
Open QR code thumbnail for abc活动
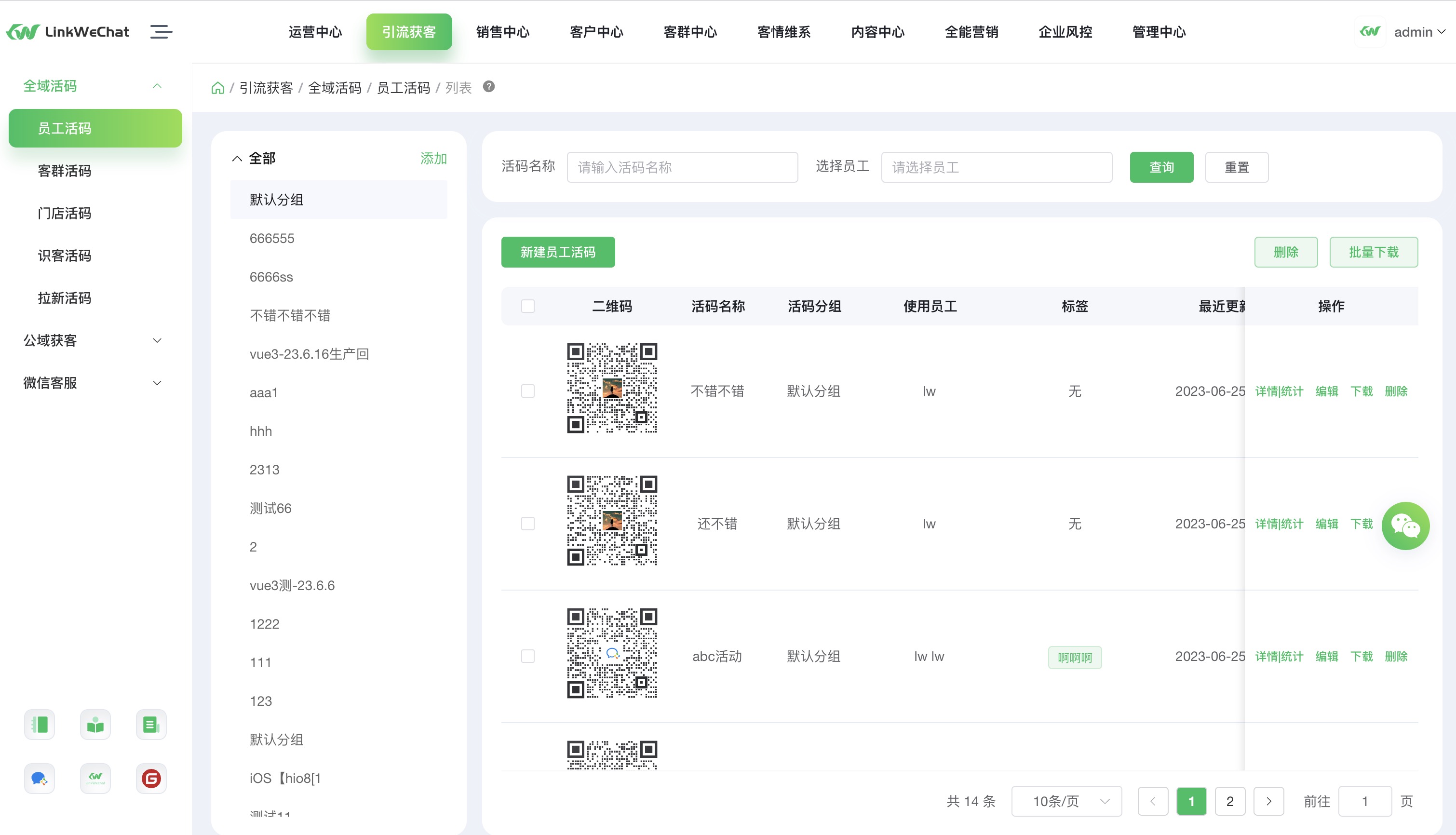tap(612, 653)
